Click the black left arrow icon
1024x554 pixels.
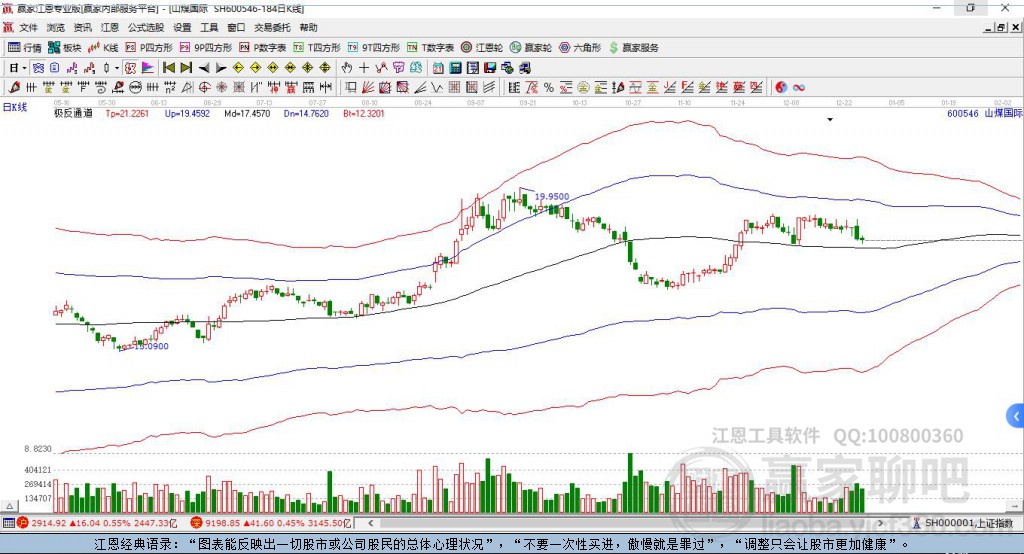tap(204, 68)
